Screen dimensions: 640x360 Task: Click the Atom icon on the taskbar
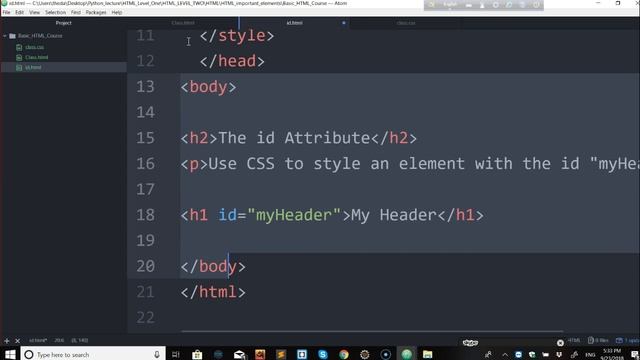(407, 355)
